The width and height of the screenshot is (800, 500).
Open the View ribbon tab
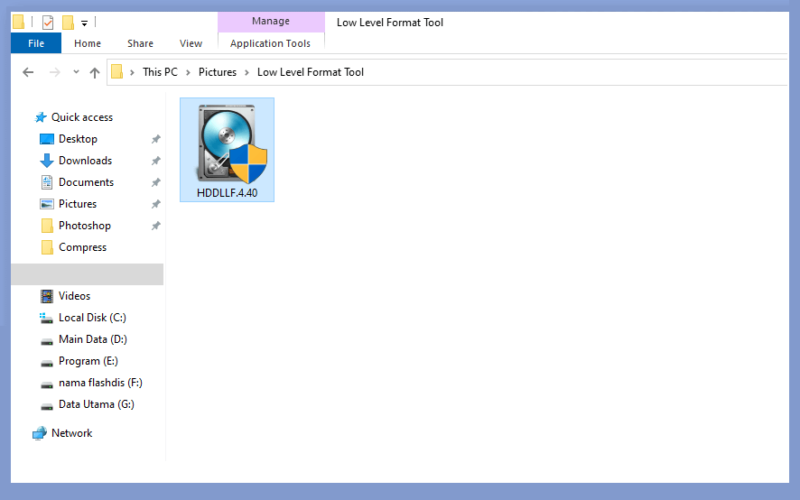(x=191, y=43)
